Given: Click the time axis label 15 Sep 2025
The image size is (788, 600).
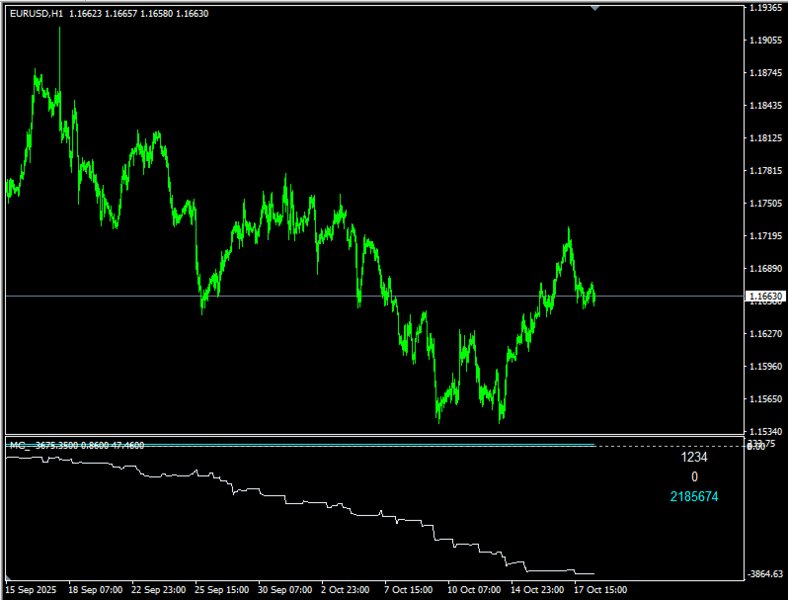Looking at the screenshot, I should point(31,589).
